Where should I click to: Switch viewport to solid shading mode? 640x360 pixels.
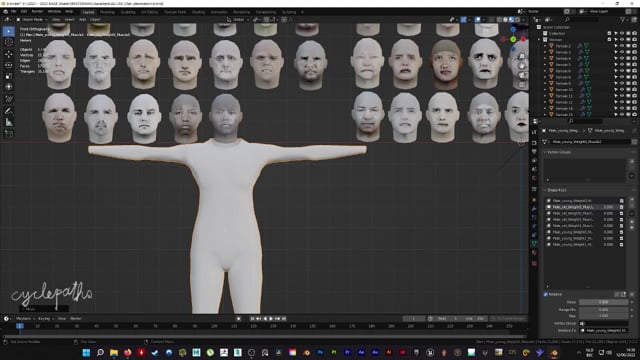(x=505, y=20)
